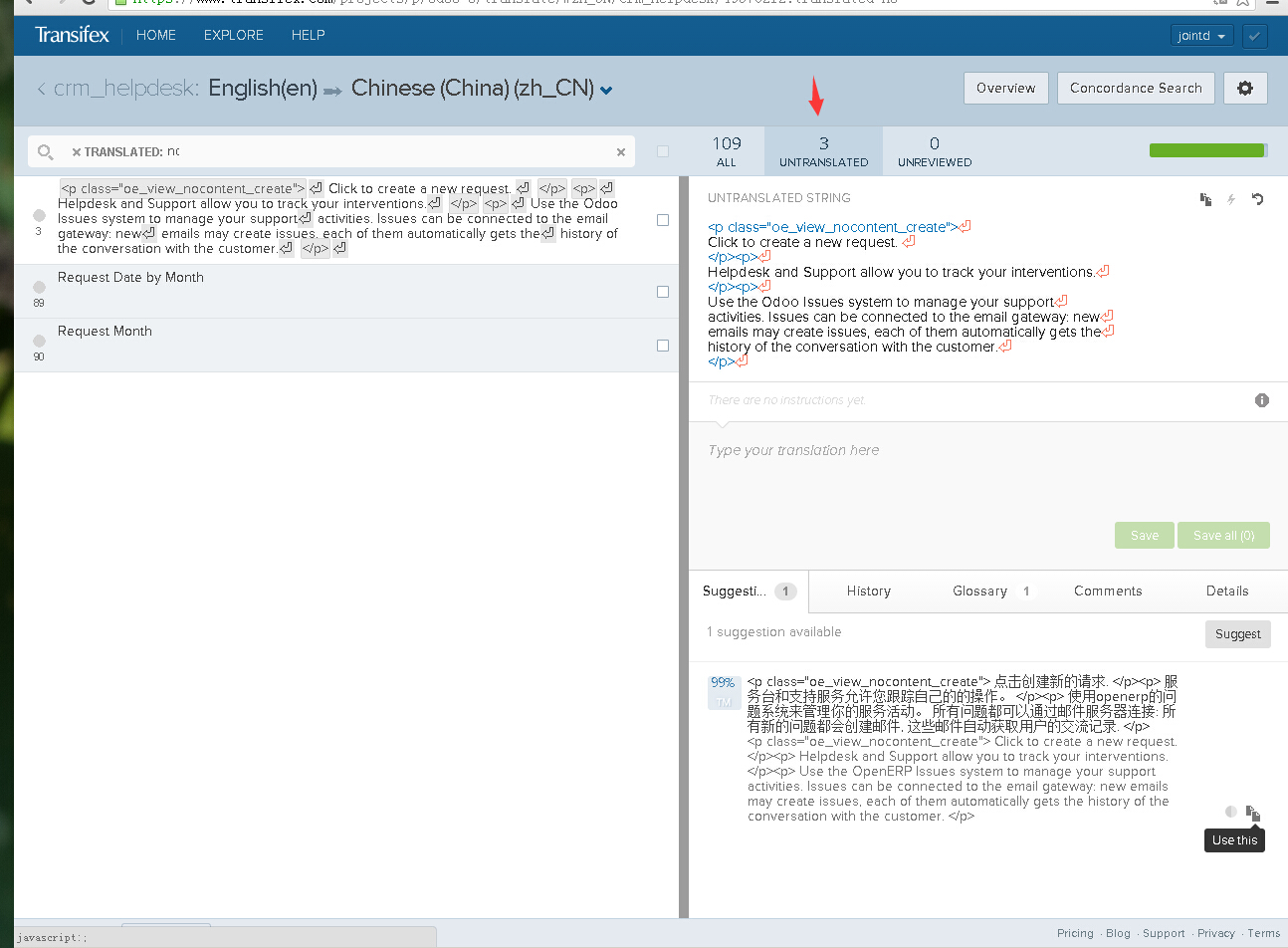The height and width of the screenshot is (948, 1288).
Task: Click the machine translate lightning icon
Action: (1231, 199)
